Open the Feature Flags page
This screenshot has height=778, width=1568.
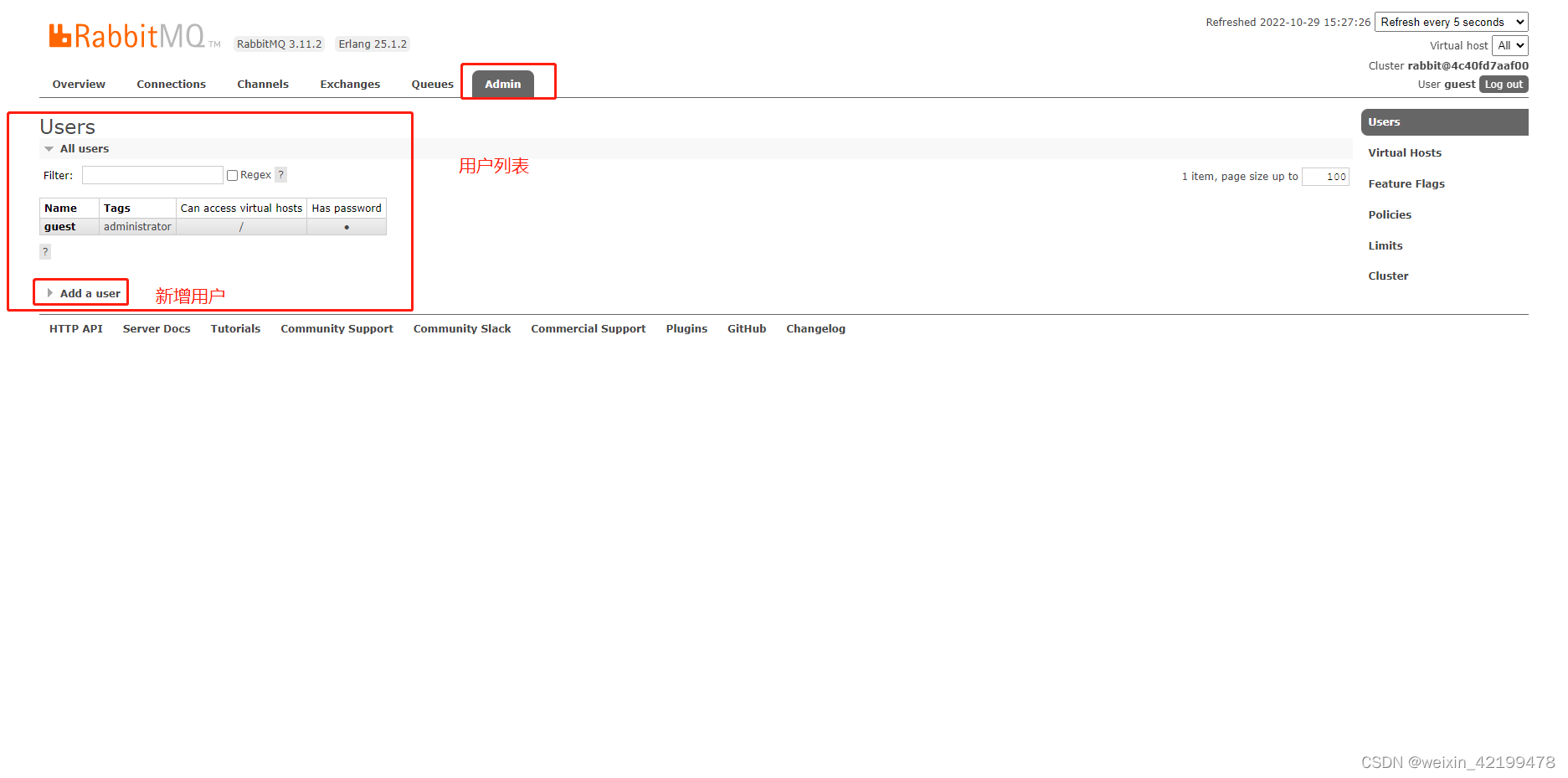(x=1406, y=183)
